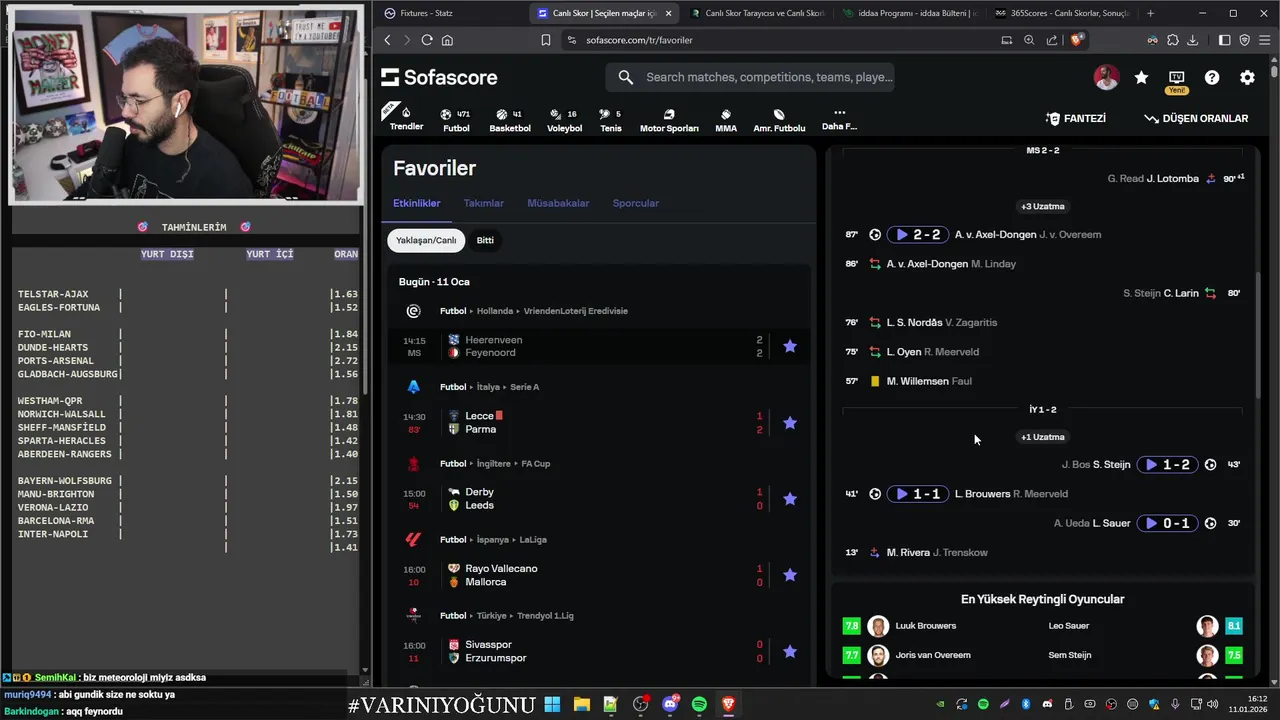1280x720 pixels.
Task: Switch to the Takımlar tab
Action: [x=483, y=203]
